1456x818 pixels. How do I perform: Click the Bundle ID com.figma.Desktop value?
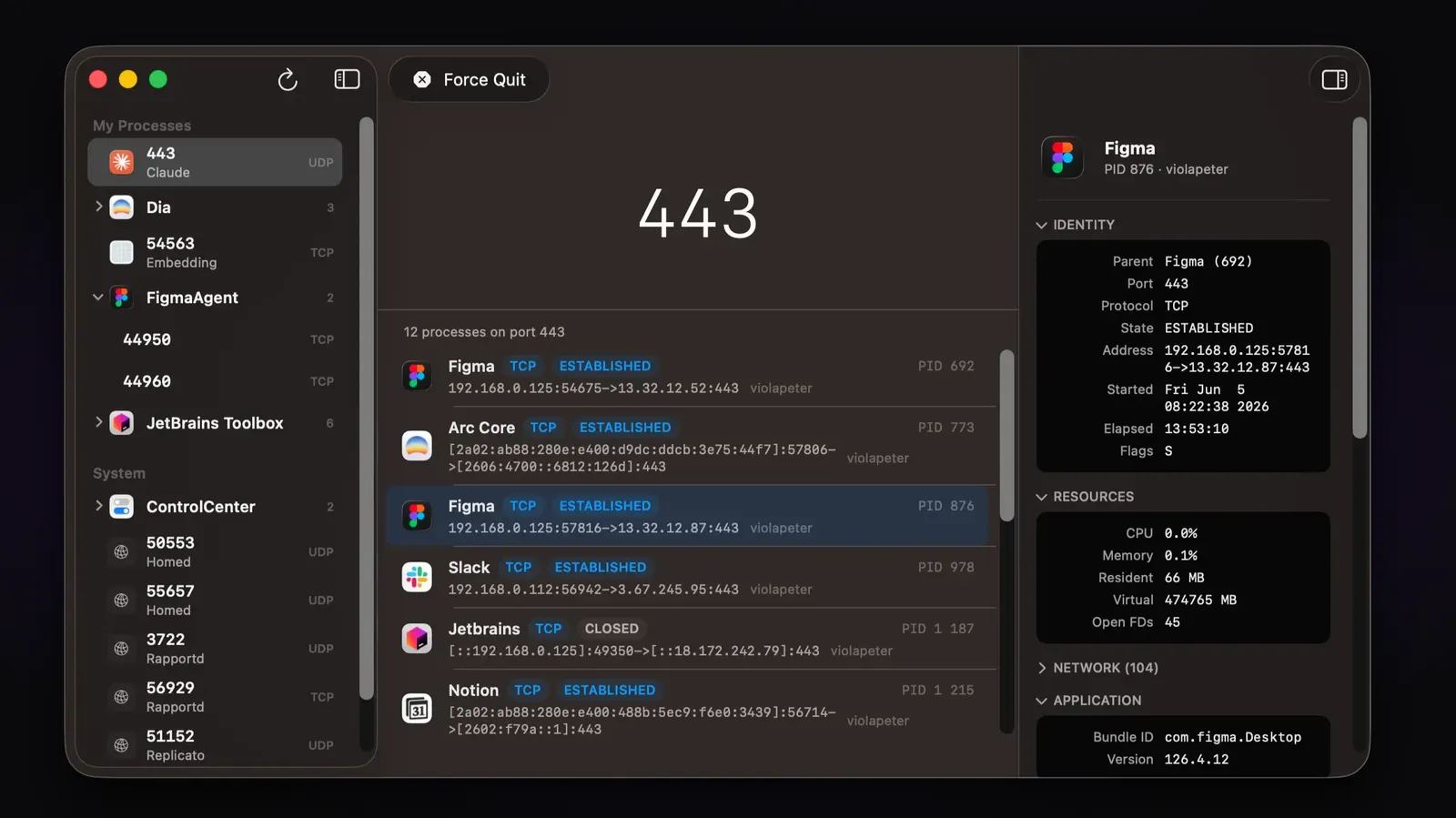[x=1233, y=737]
